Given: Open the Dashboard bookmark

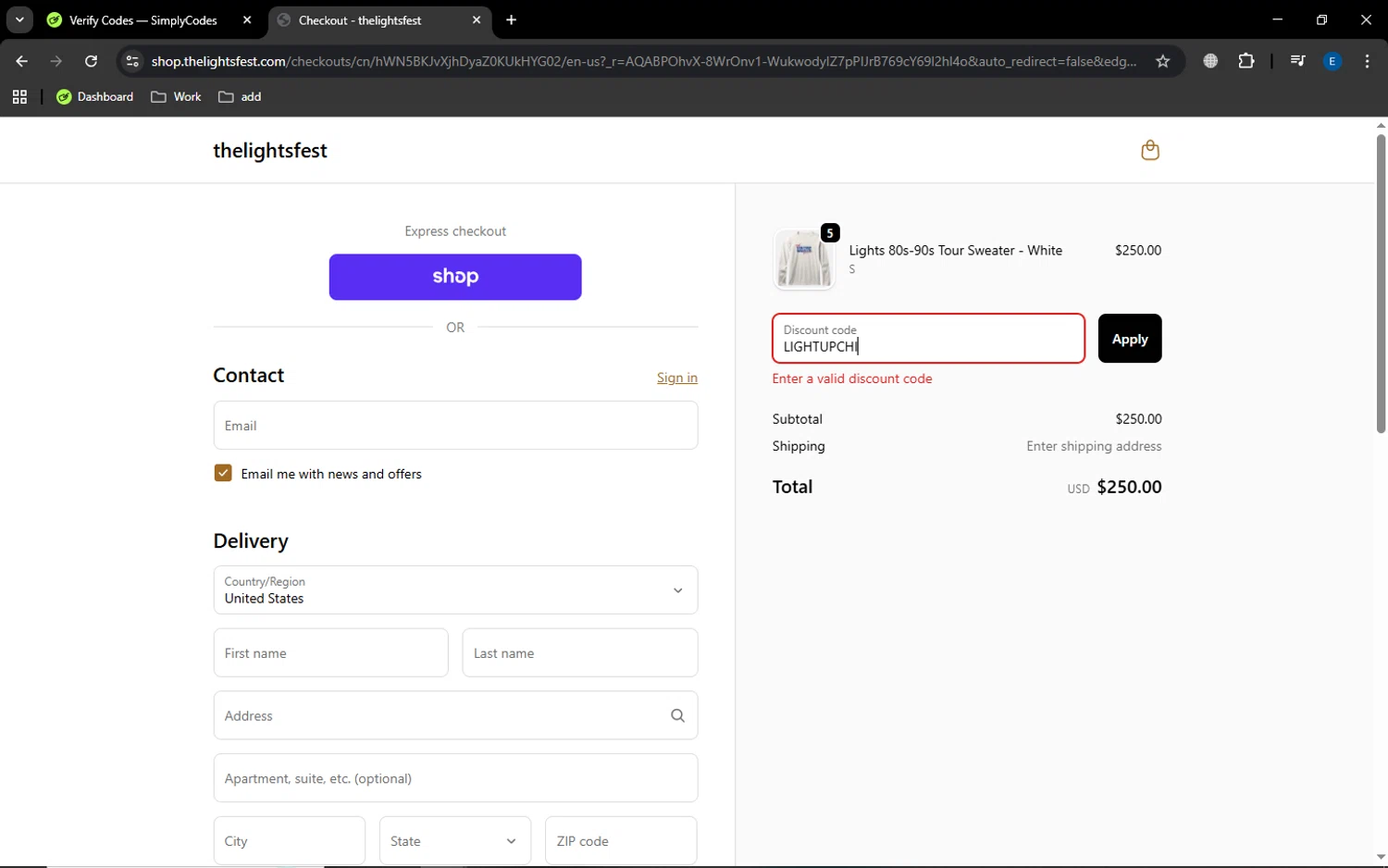Looking at the screenshot, I should click(x=94, y=96).
